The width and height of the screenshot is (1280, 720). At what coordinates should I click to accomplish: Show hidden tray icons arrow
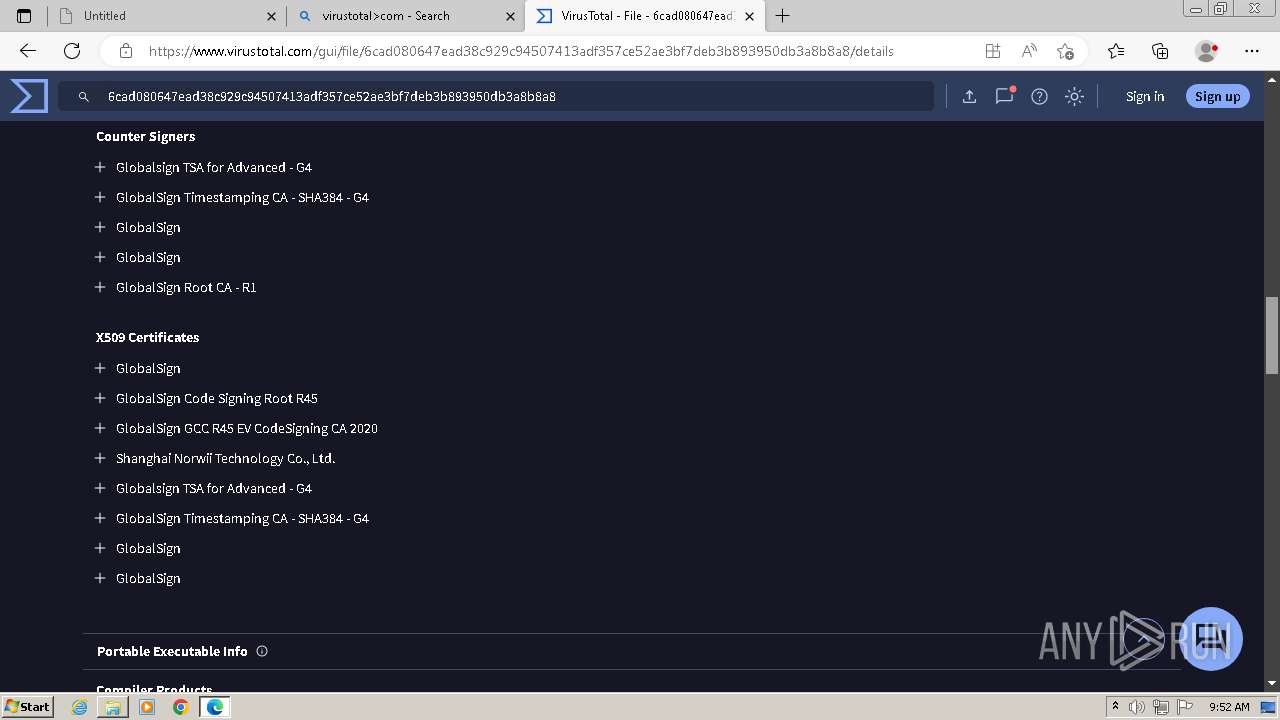(1115, 706)
